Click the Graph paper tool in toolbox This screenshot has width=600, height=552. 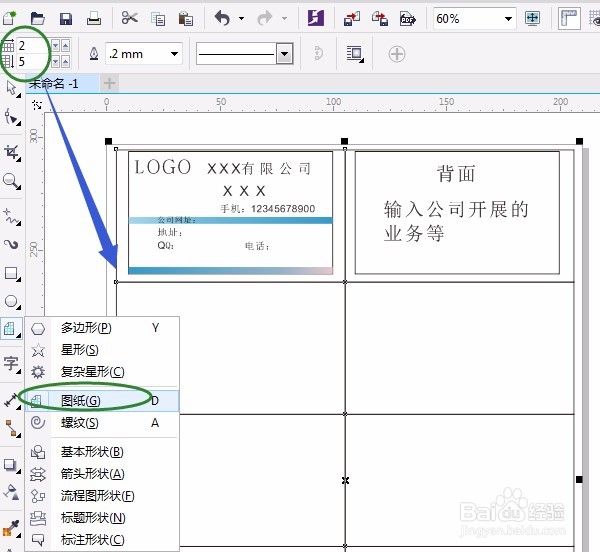click(11, 329)
